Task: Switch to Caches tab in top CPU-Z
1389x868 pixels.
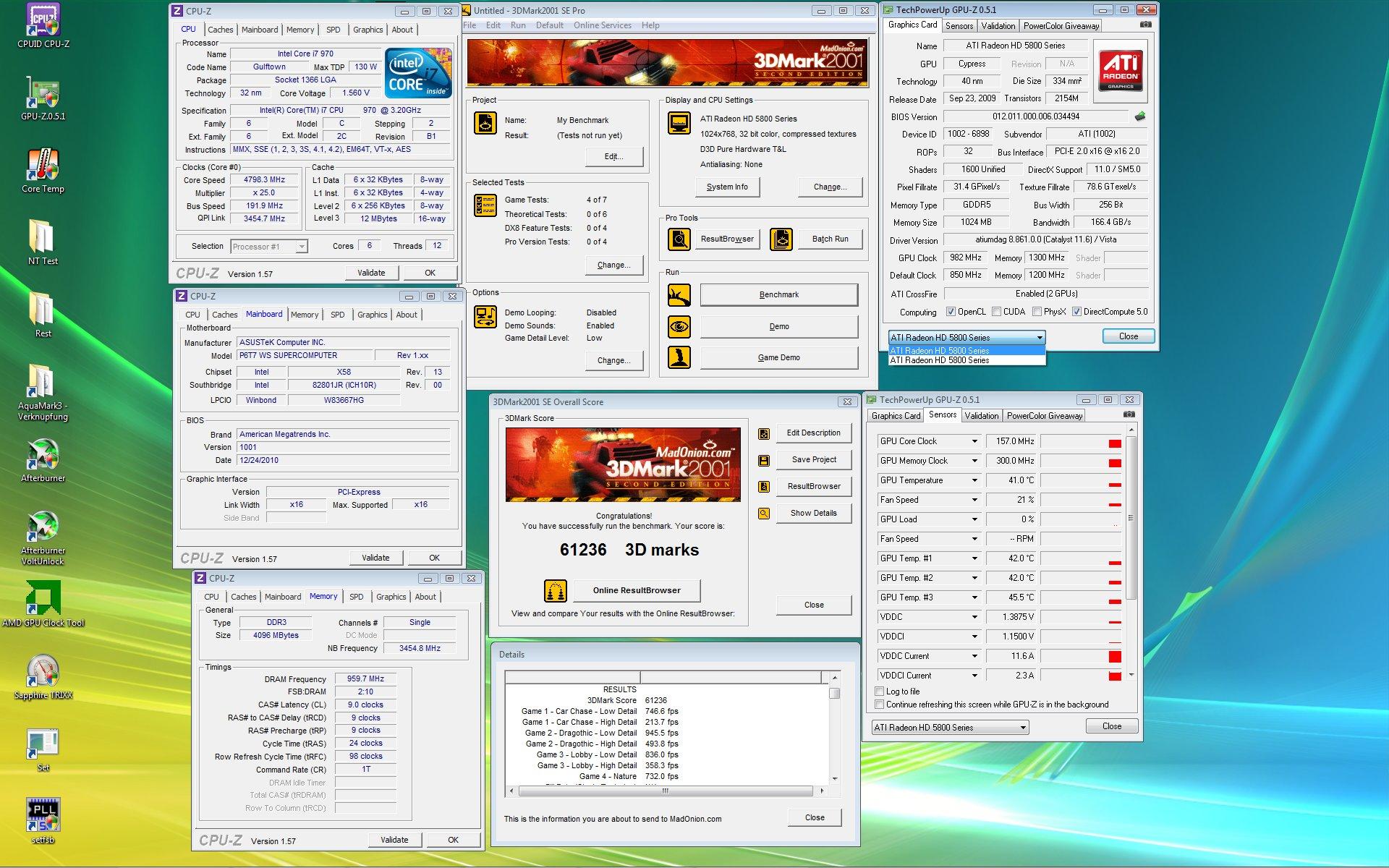Action: [x=220, y=30]
